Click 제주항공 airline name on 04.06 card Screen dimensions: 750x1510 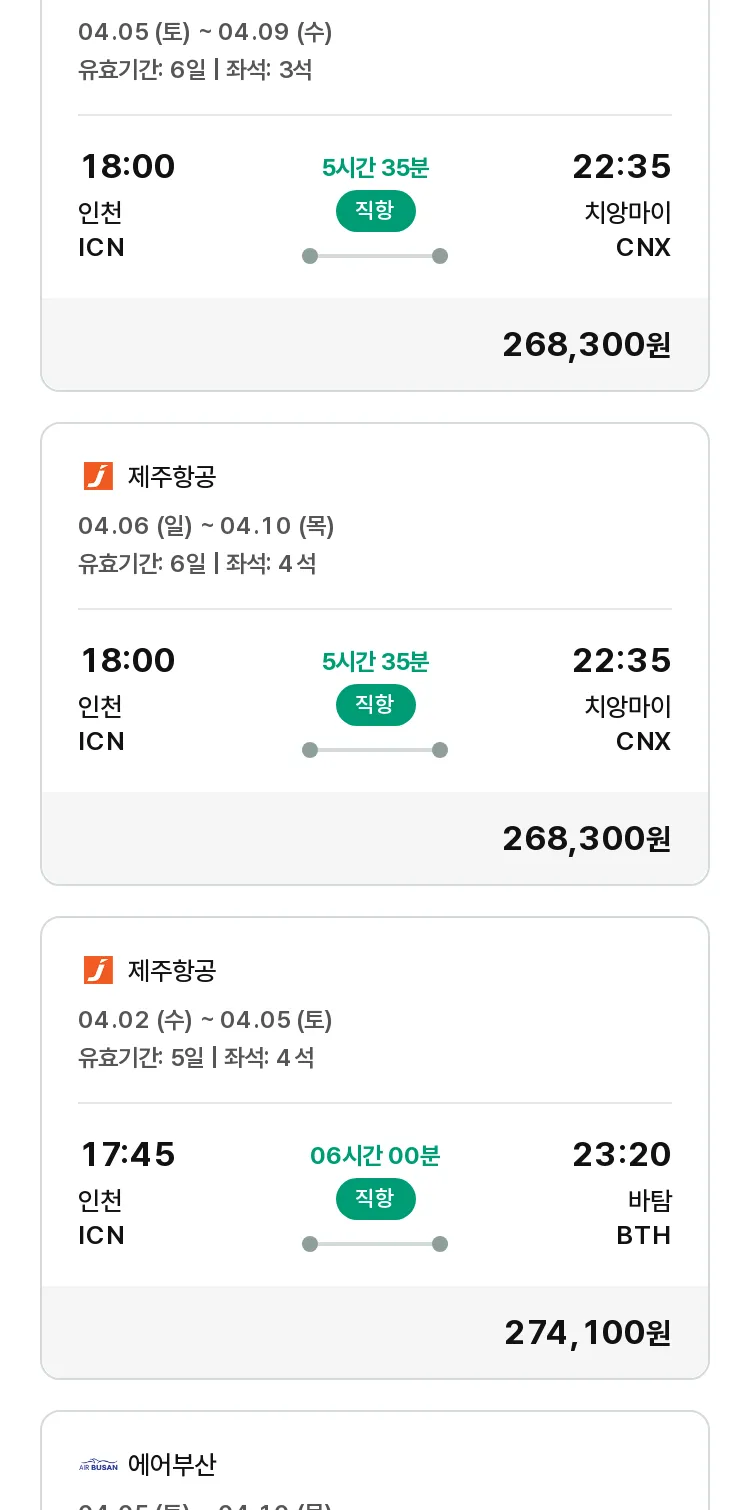(172, 477)
